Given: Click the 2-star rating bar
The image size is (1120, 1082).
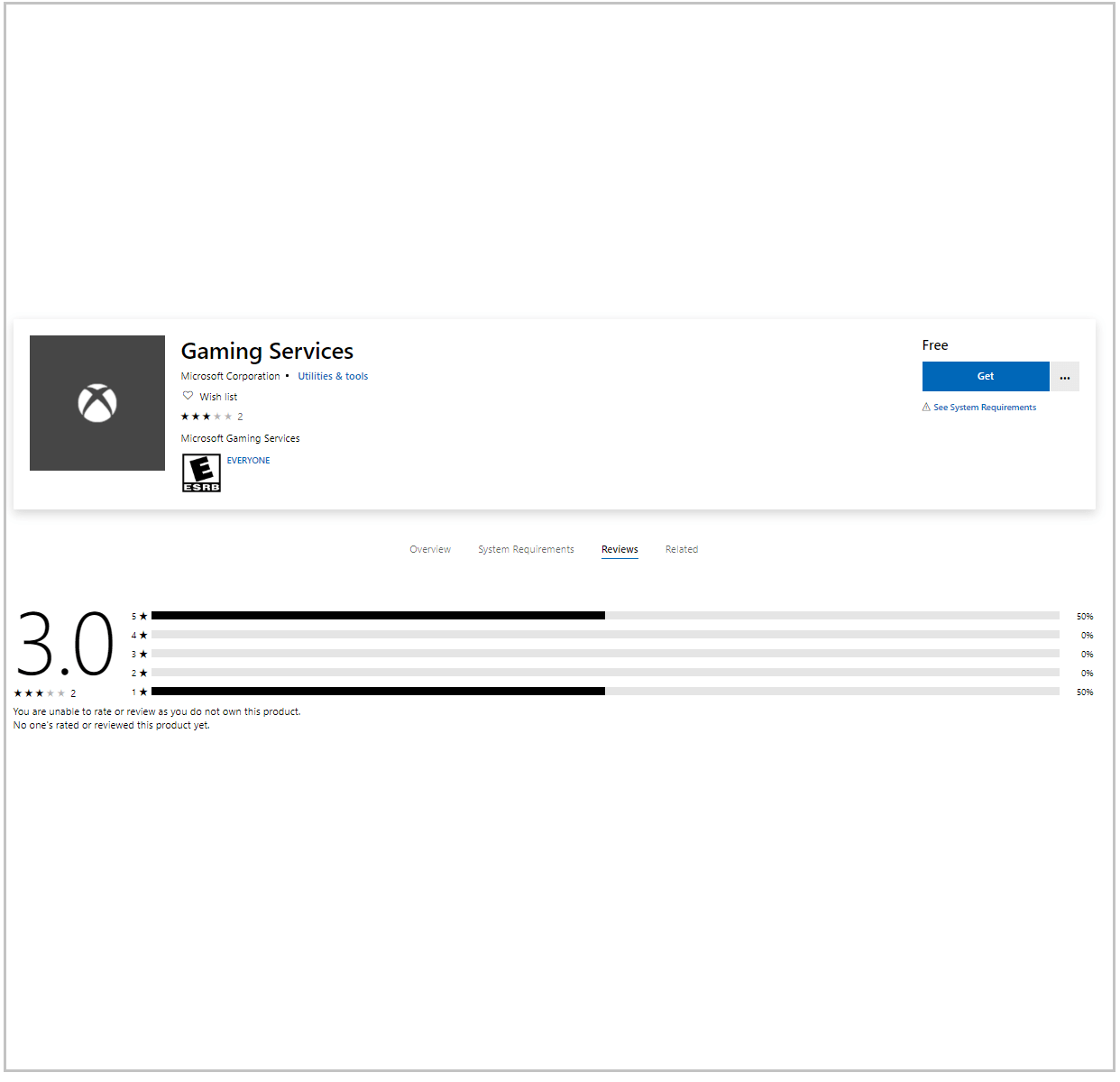Looking at the screenshot, I should coord(605,673).
